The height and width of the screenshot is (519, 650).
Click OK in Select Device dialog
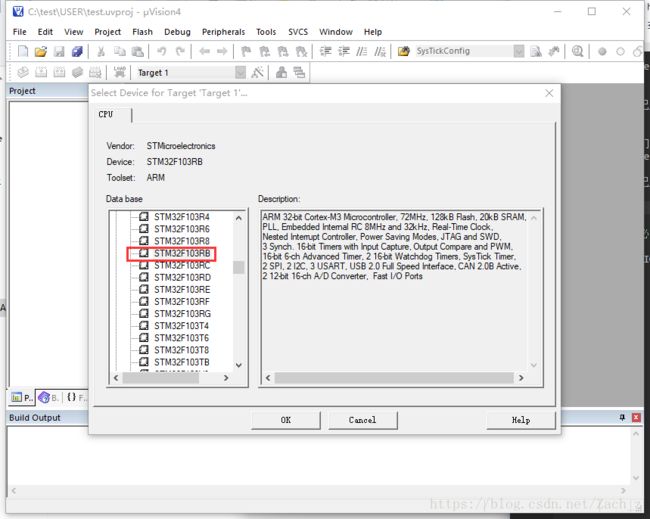(x=286, y=420)
